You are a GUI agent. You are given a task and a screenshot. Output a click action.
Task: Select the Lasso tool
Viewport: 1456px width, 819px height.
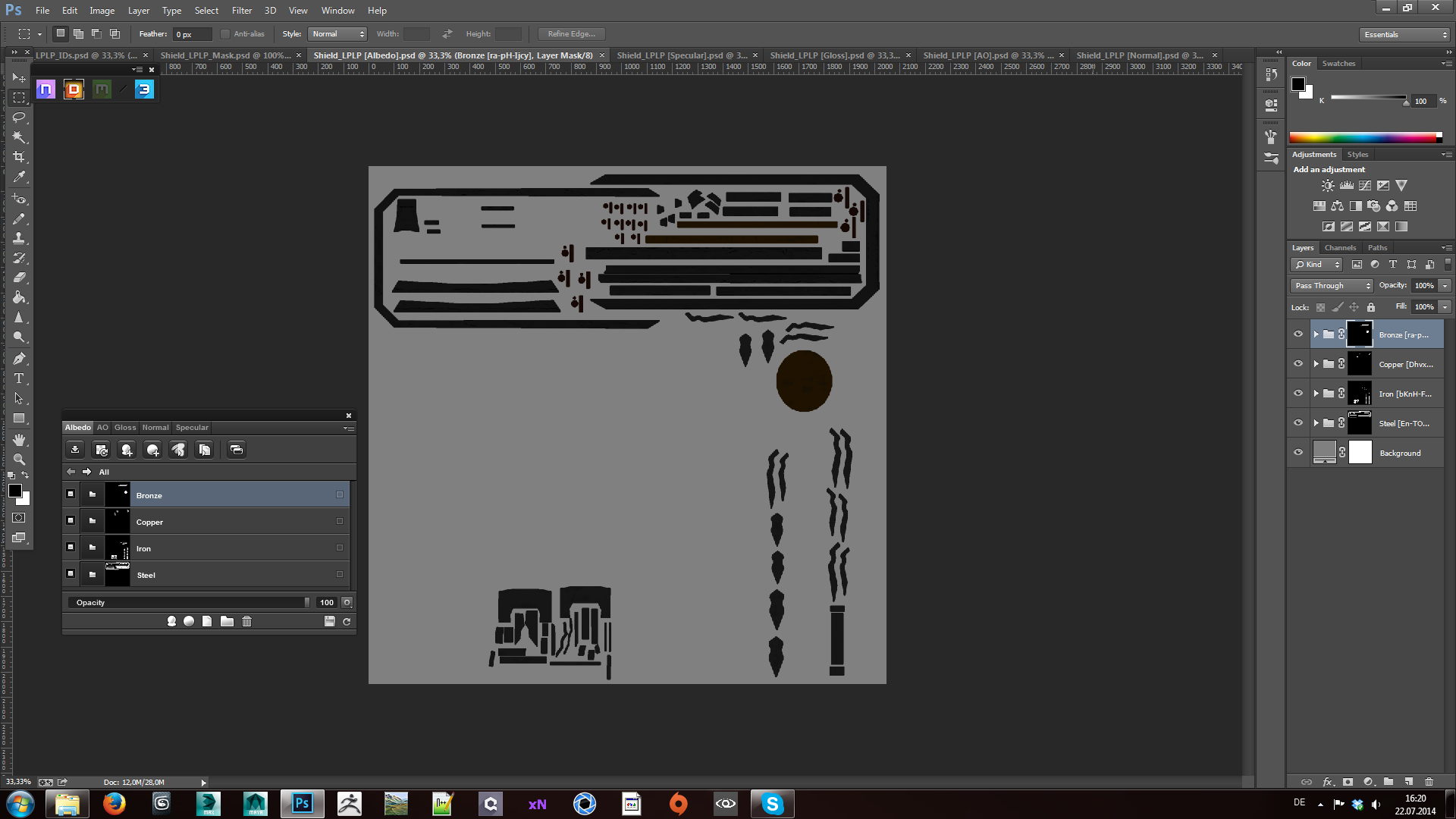pos(19,118)
